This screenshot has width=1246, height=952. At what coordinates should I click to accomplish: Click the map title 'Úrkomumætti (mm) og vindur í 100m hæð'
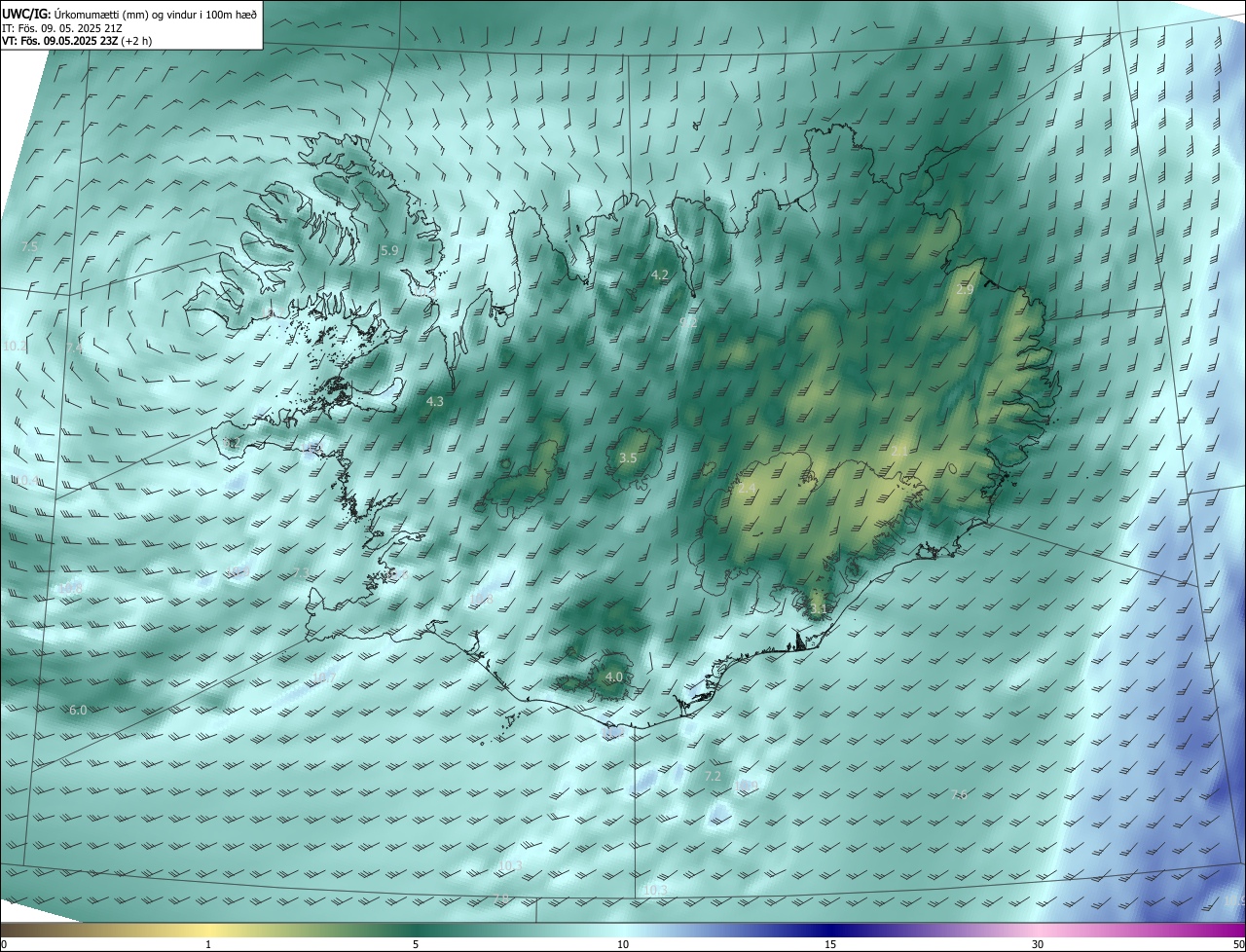click(x=155, y=14)
